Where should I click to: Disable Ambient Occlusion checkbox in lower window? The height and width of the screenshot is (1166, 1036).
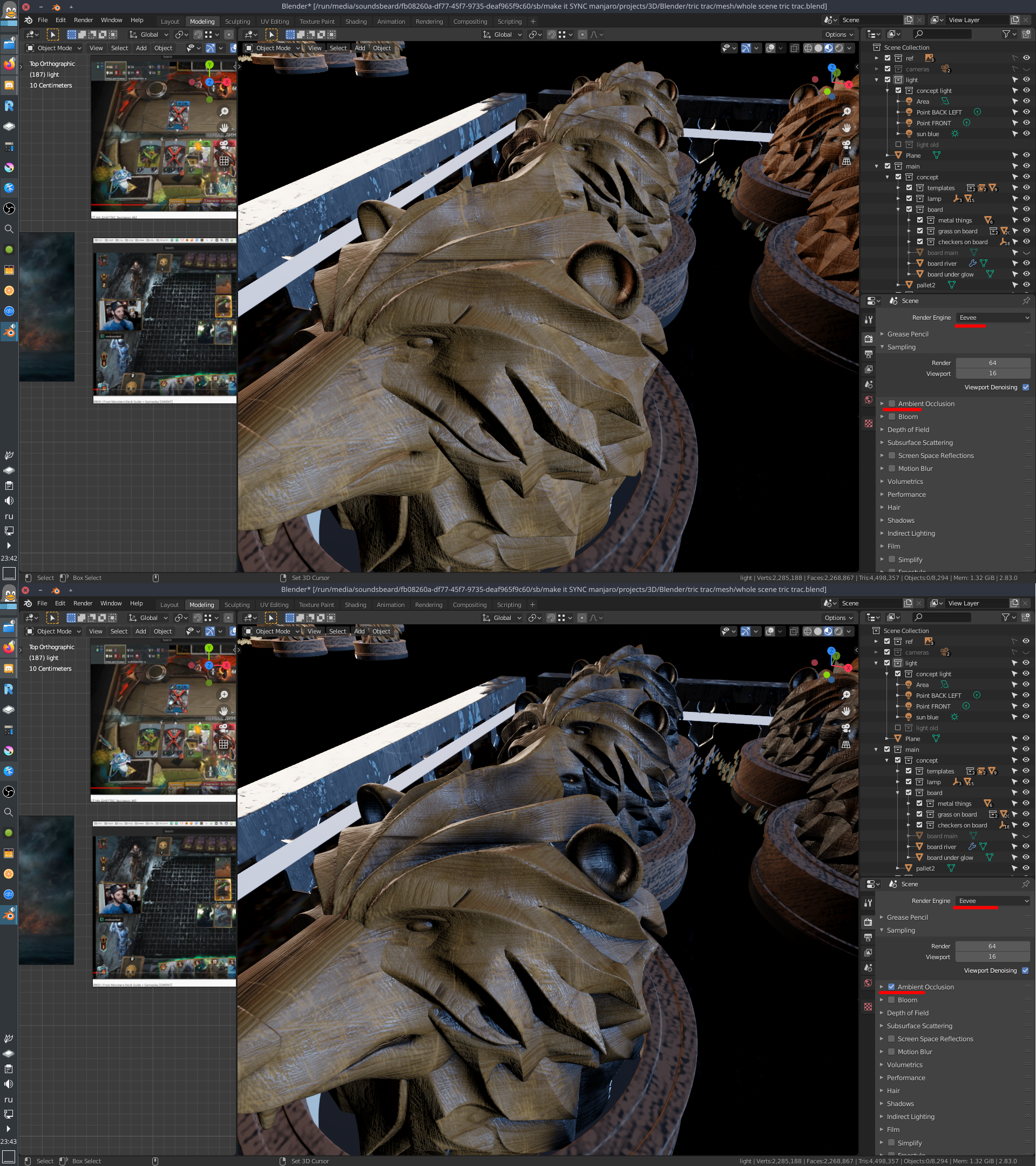click(x=891, y=986)
